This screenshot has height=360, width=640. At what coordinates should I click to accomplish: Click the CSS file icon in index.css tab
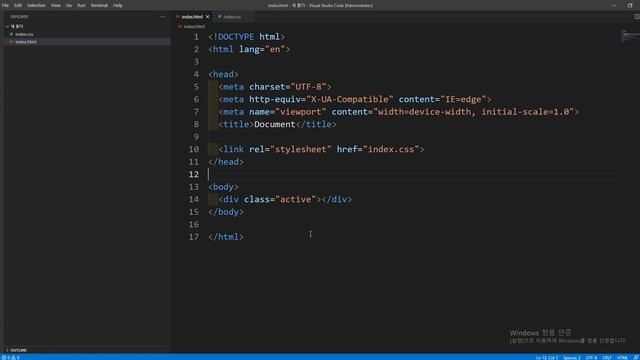tap(220, 17)
